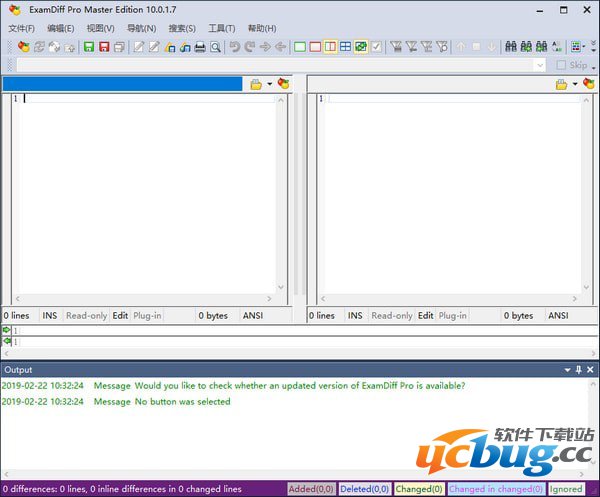Click the compare apples icon in the toolbar

click(22, 47)
